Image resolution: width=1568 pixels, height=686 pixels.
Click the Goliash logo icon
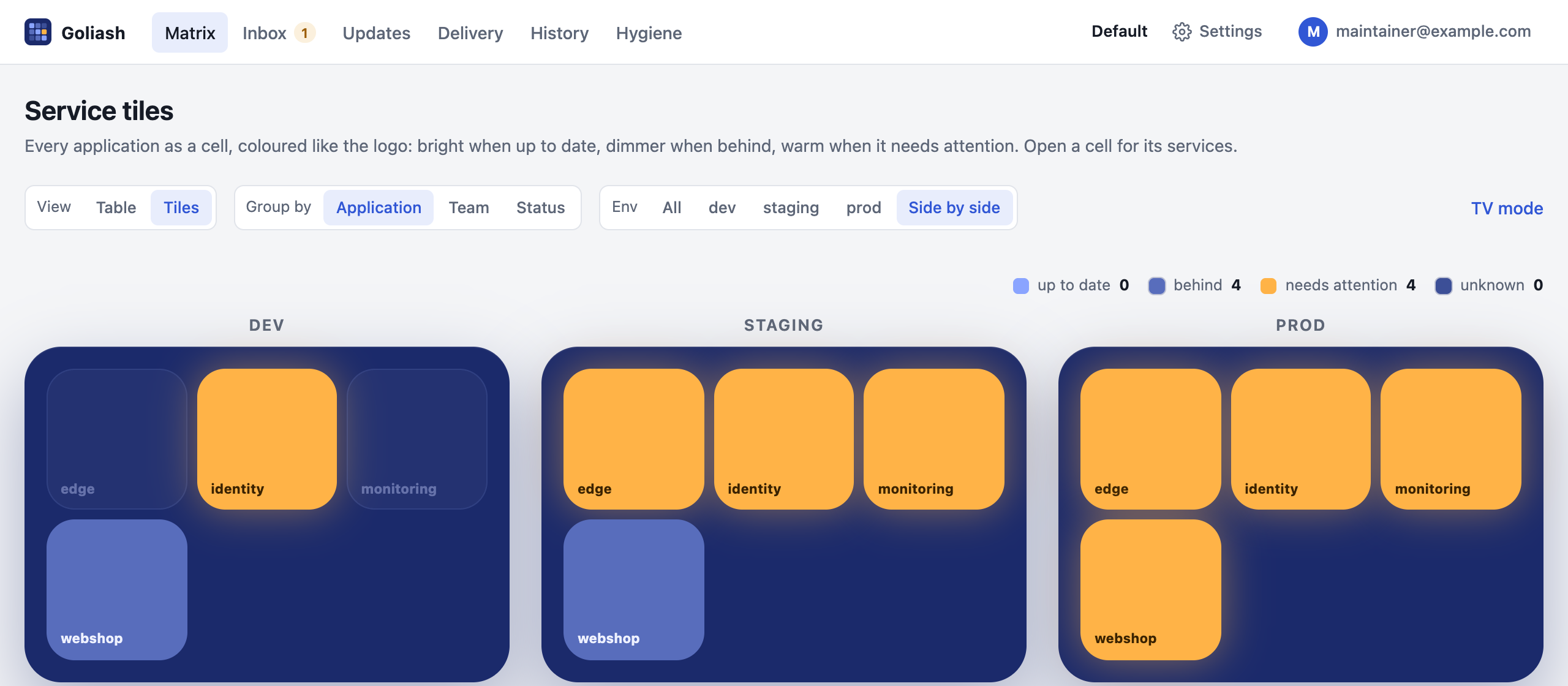38,32
